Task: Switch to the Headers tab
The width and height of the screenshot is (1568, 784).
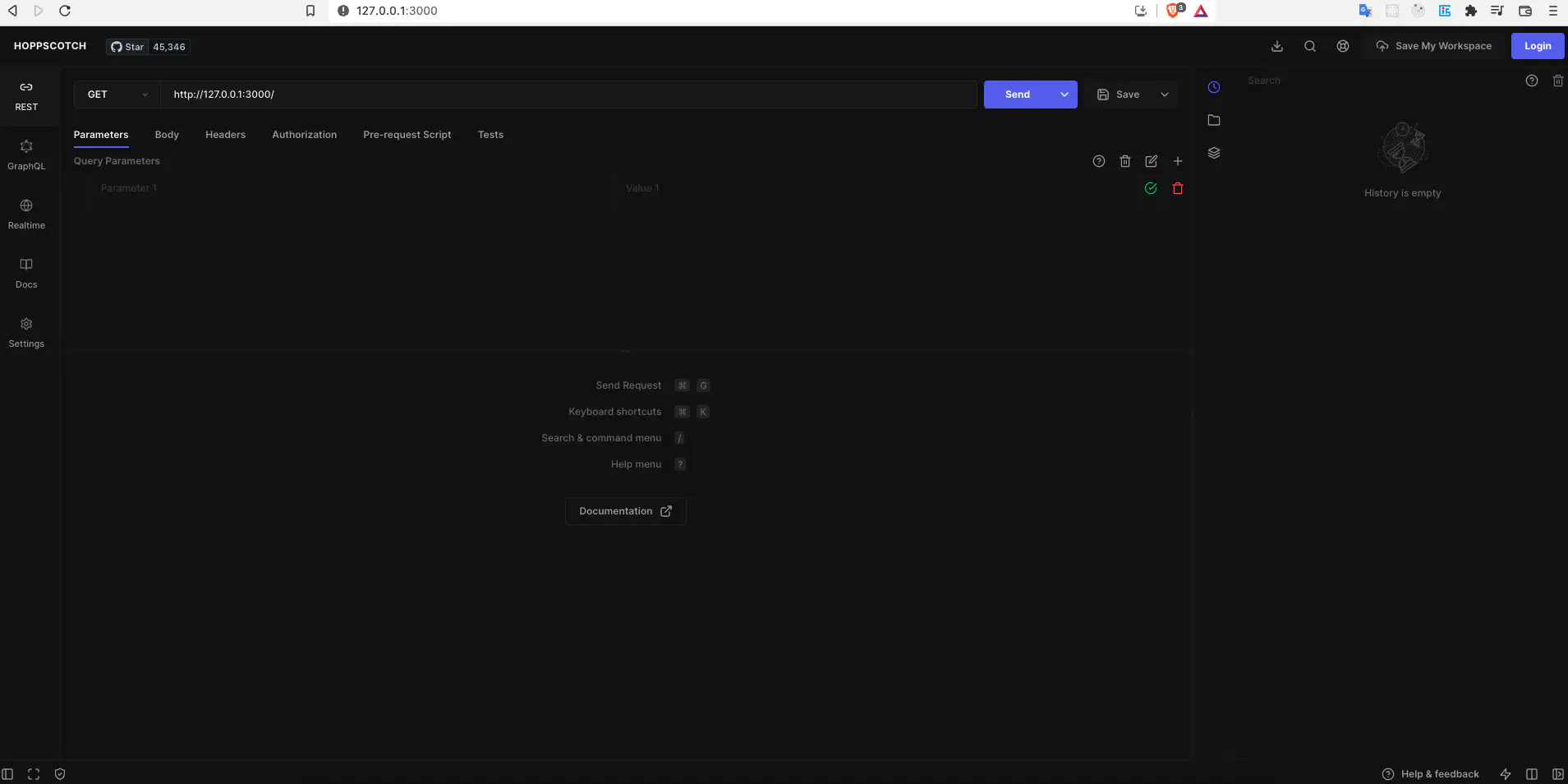Action: click(225, 135)
